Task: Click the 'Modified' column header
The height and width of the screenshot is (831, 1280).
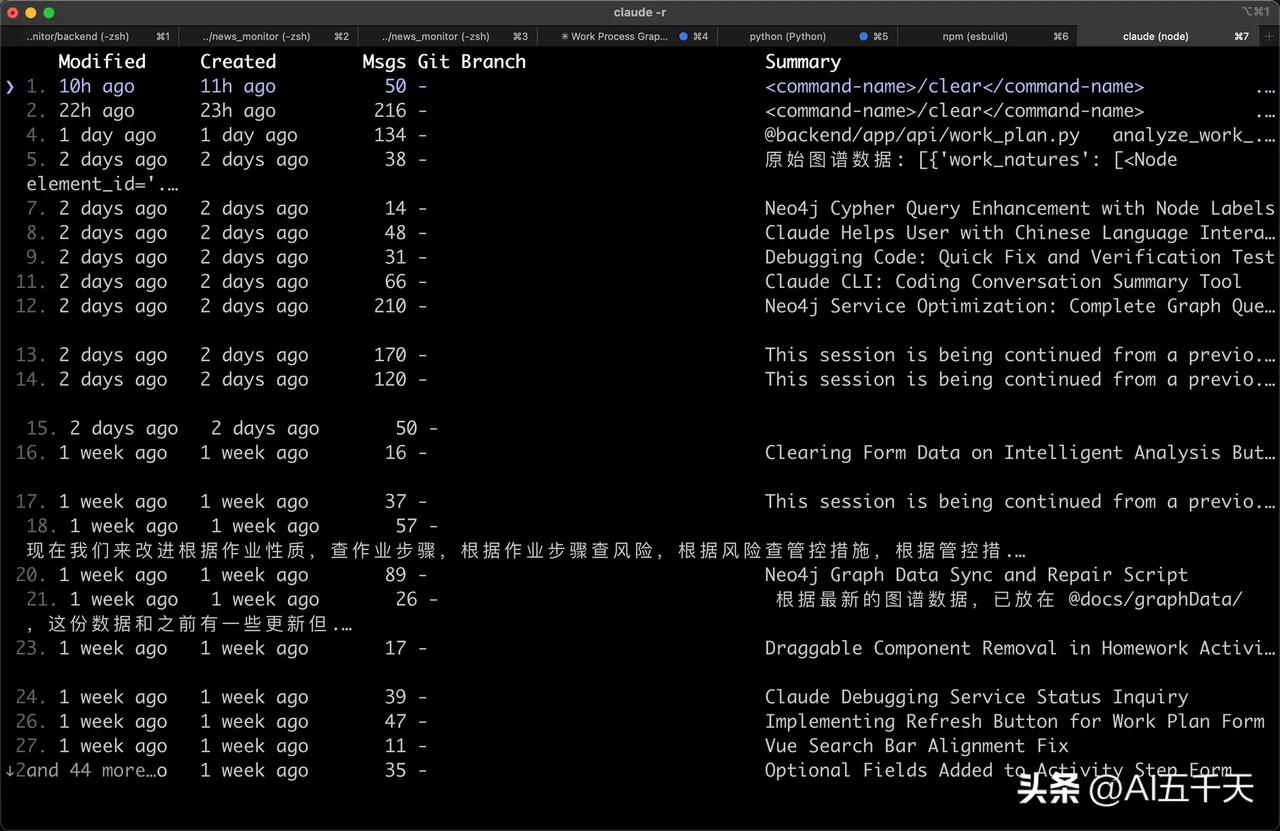Action: [x=102, y=62]
